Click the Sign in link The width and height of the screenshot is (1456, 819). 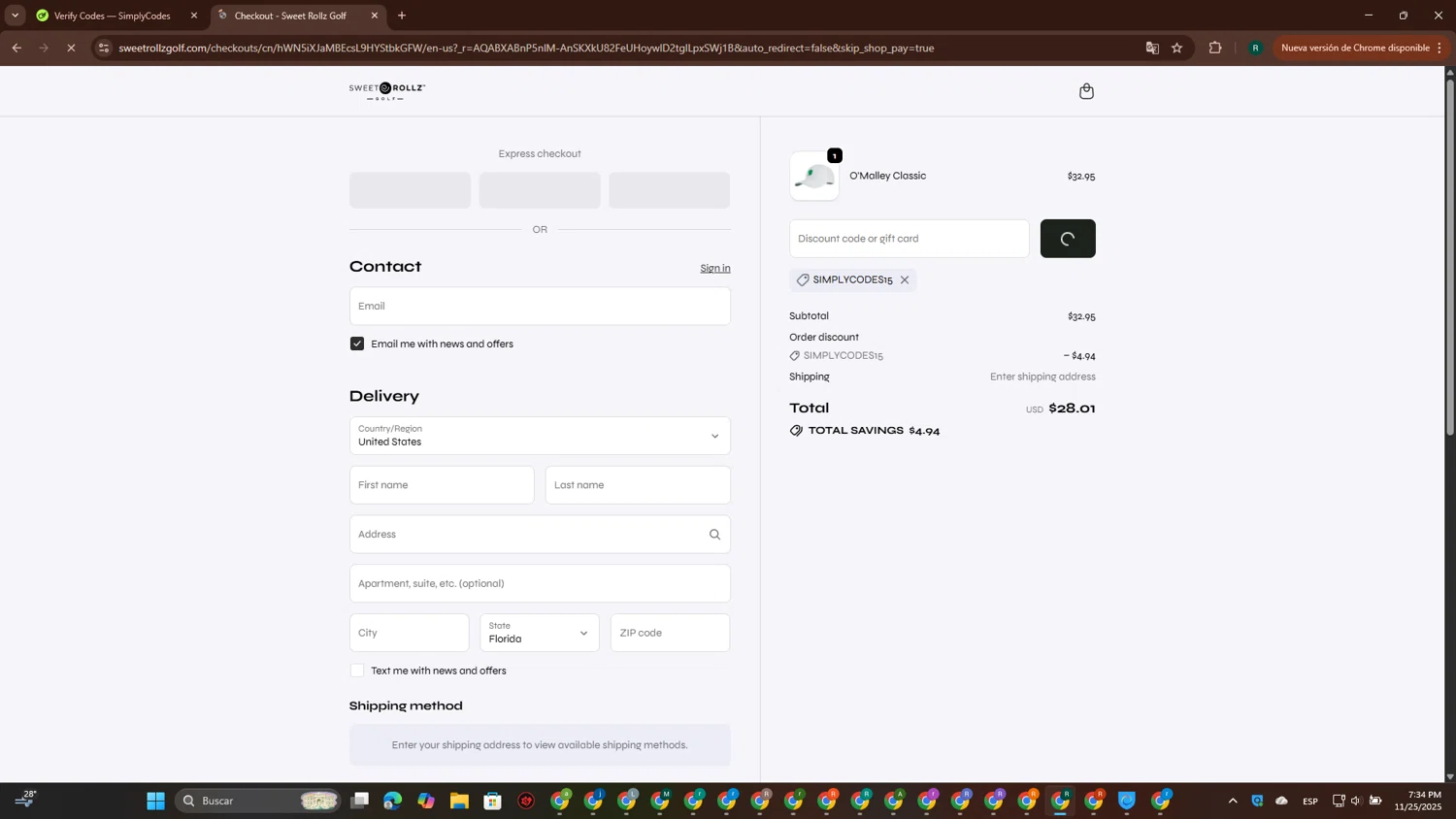click(x=715, y=269)
